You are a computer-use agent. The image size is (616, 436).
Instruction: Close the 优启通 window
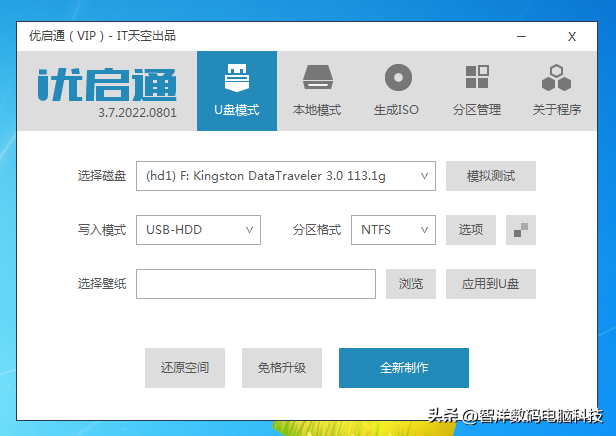coord(572,37)
